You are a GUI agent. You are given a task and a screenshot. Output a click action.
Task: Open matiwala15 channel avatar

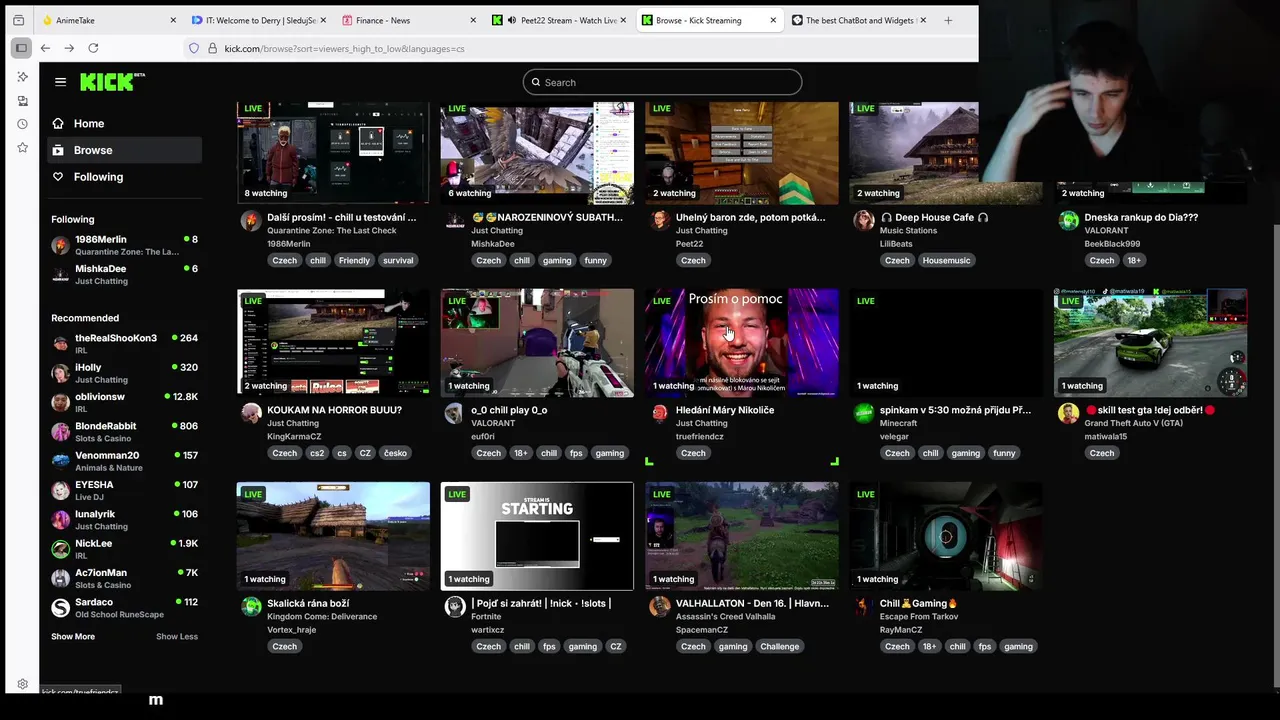coord(1068,414)
